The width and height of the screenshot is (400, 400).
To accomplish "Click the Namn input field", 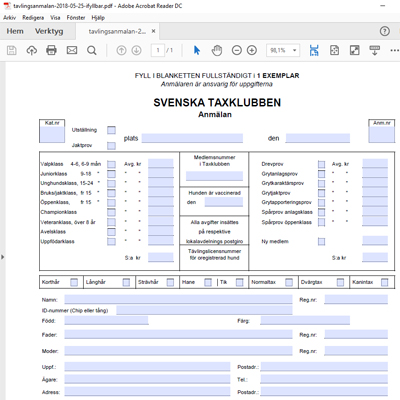I will 178,299.
